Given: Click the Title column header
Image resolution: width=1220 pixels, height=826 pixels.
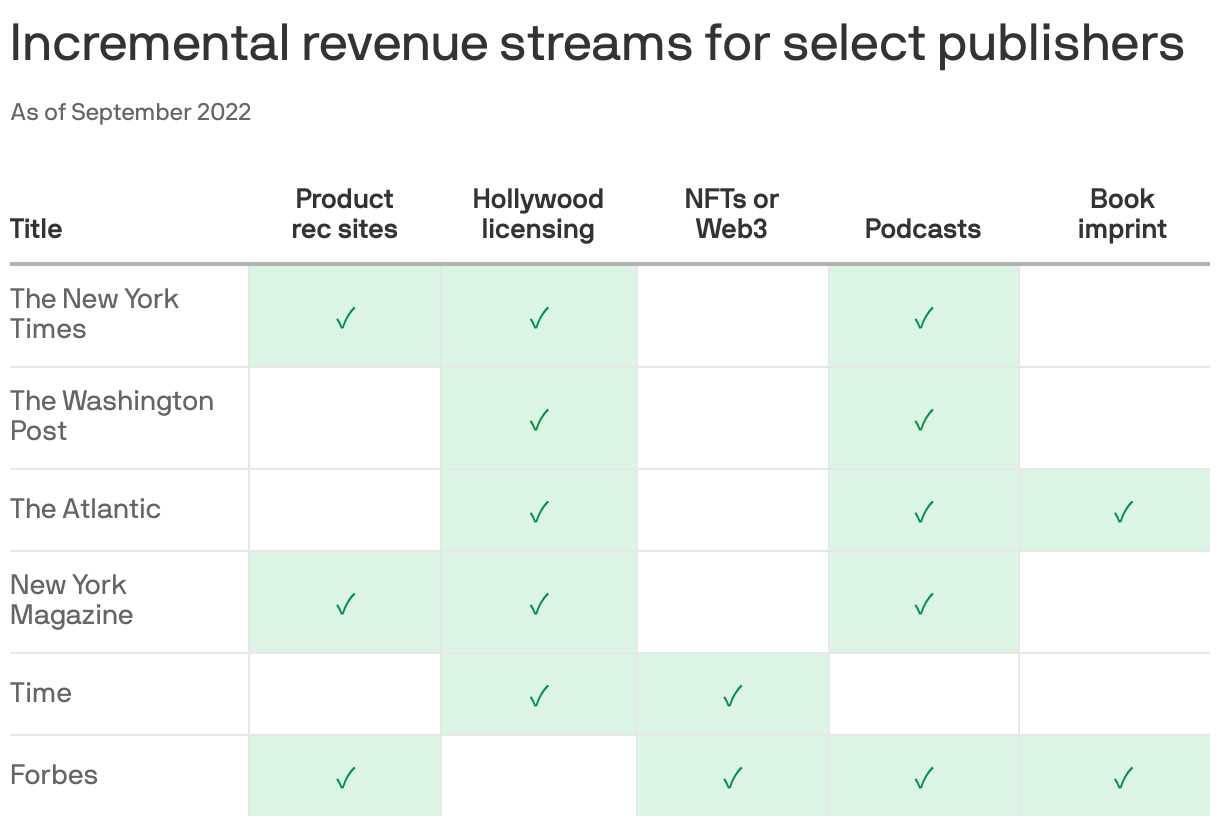Looking at the screenshot, I should (x=36, y=229).
